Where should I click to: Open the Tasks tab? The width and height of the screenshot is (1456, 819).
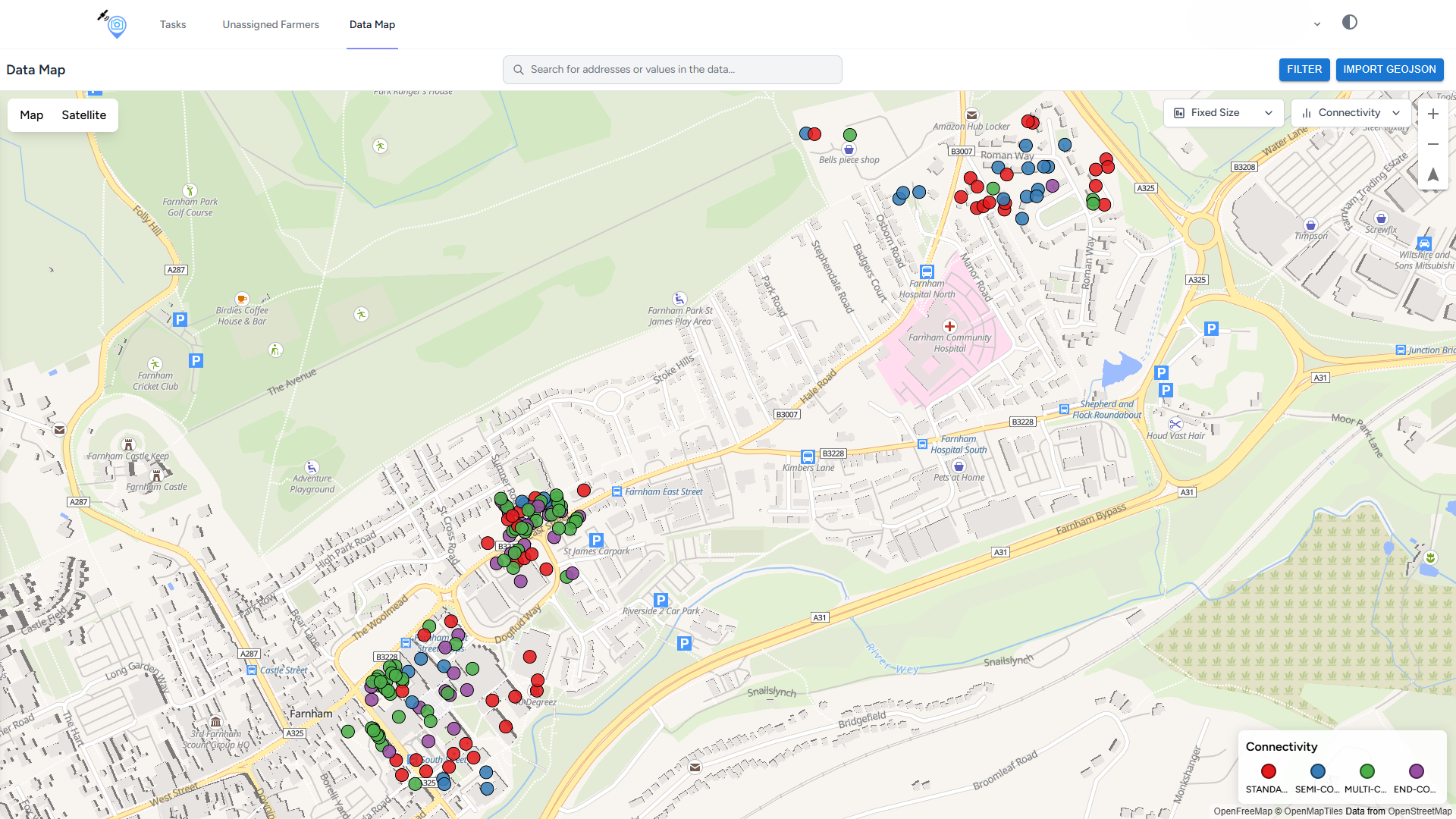coord(173,24)
